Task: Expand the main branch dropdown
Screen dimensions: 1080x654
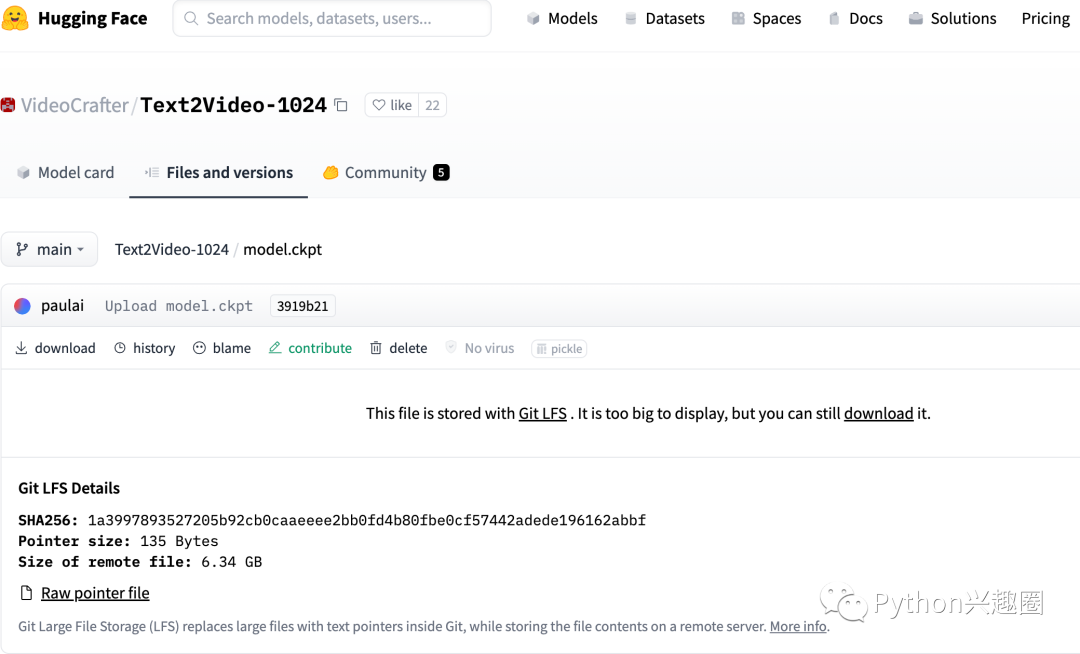Action: pos(50,249)
